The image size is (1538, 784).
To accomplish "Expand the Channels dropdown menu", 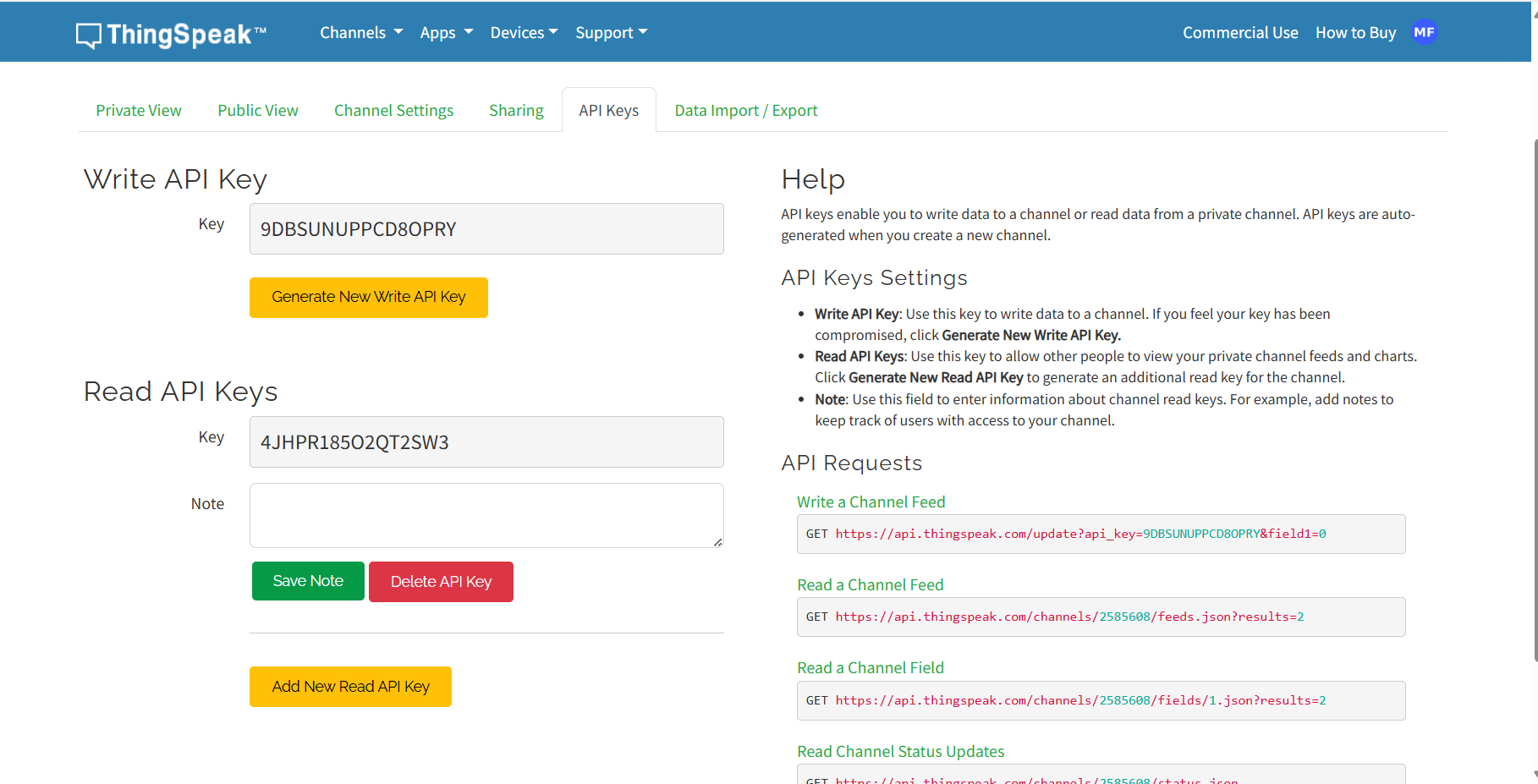I will pyautogui.click(x=361, y=32).
